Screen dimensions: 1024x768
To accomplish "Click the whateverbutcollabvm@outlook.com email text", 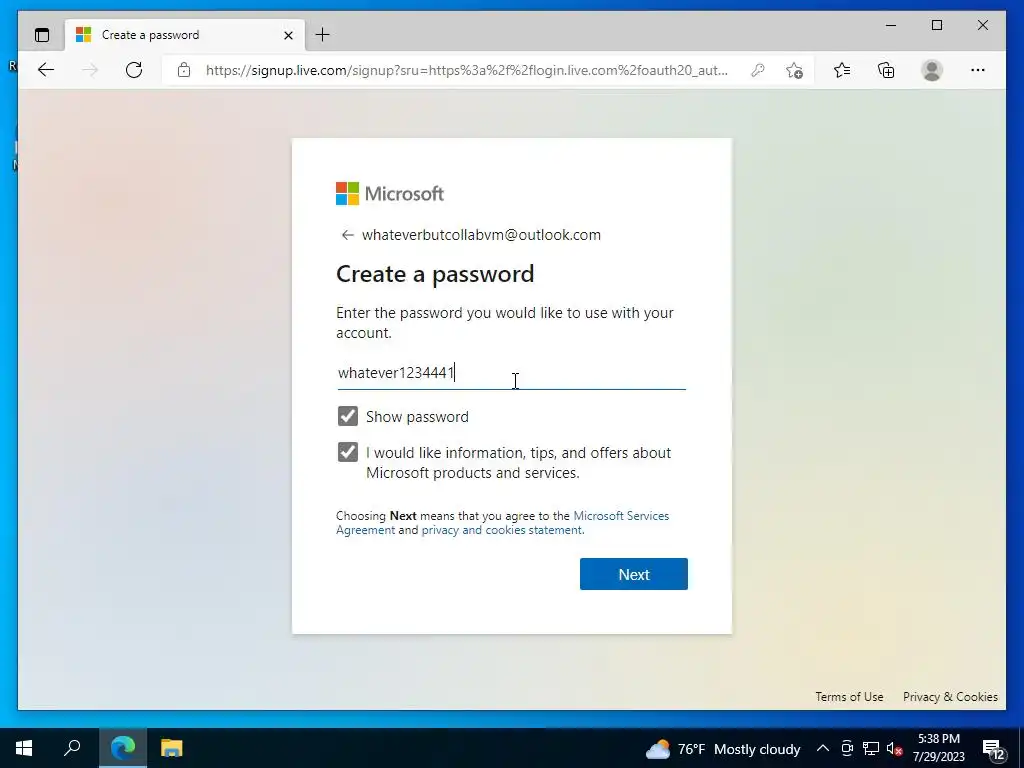I will 481,235.
